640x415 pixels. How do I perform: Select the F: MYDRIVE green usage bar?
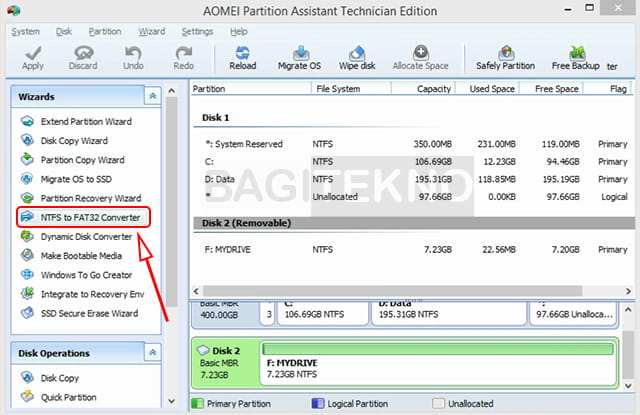coord(438,349)
